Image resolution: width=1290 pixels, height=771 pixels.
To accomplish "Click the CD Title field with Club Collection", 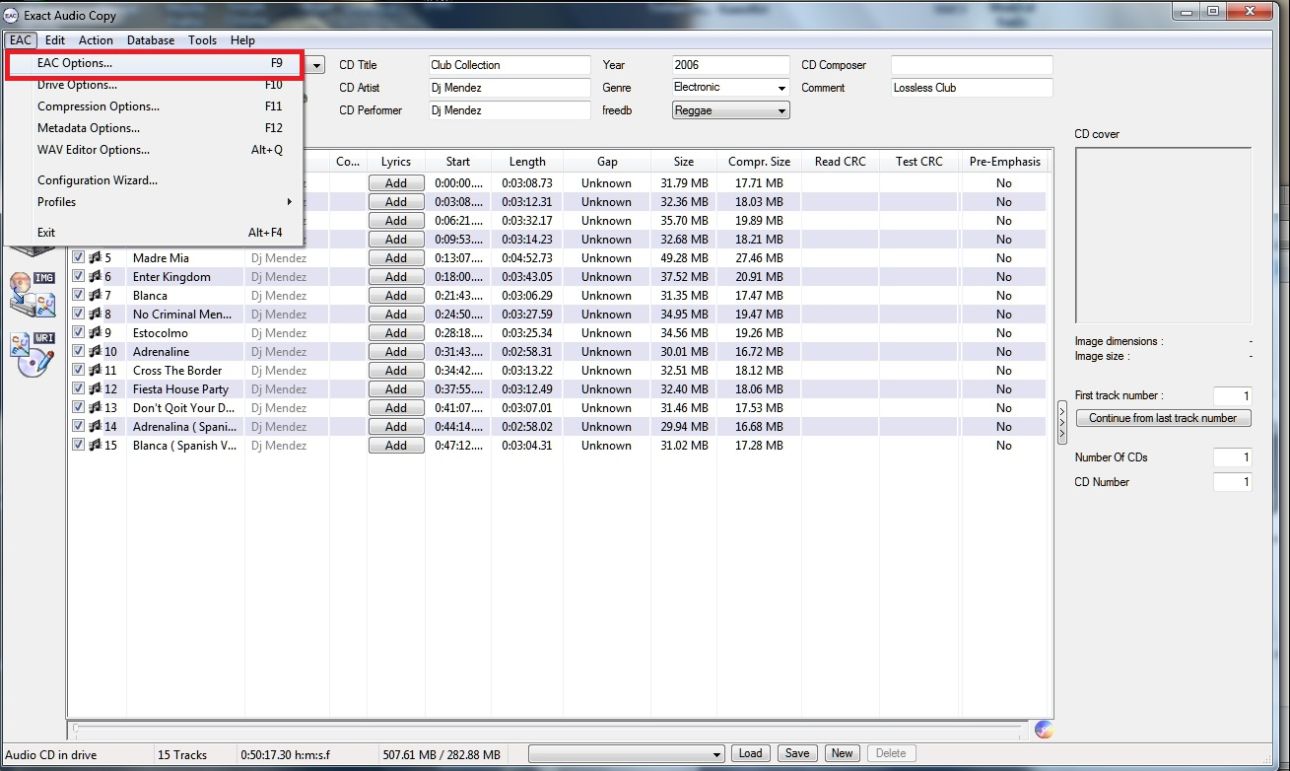I will click(x=509, y=65).
